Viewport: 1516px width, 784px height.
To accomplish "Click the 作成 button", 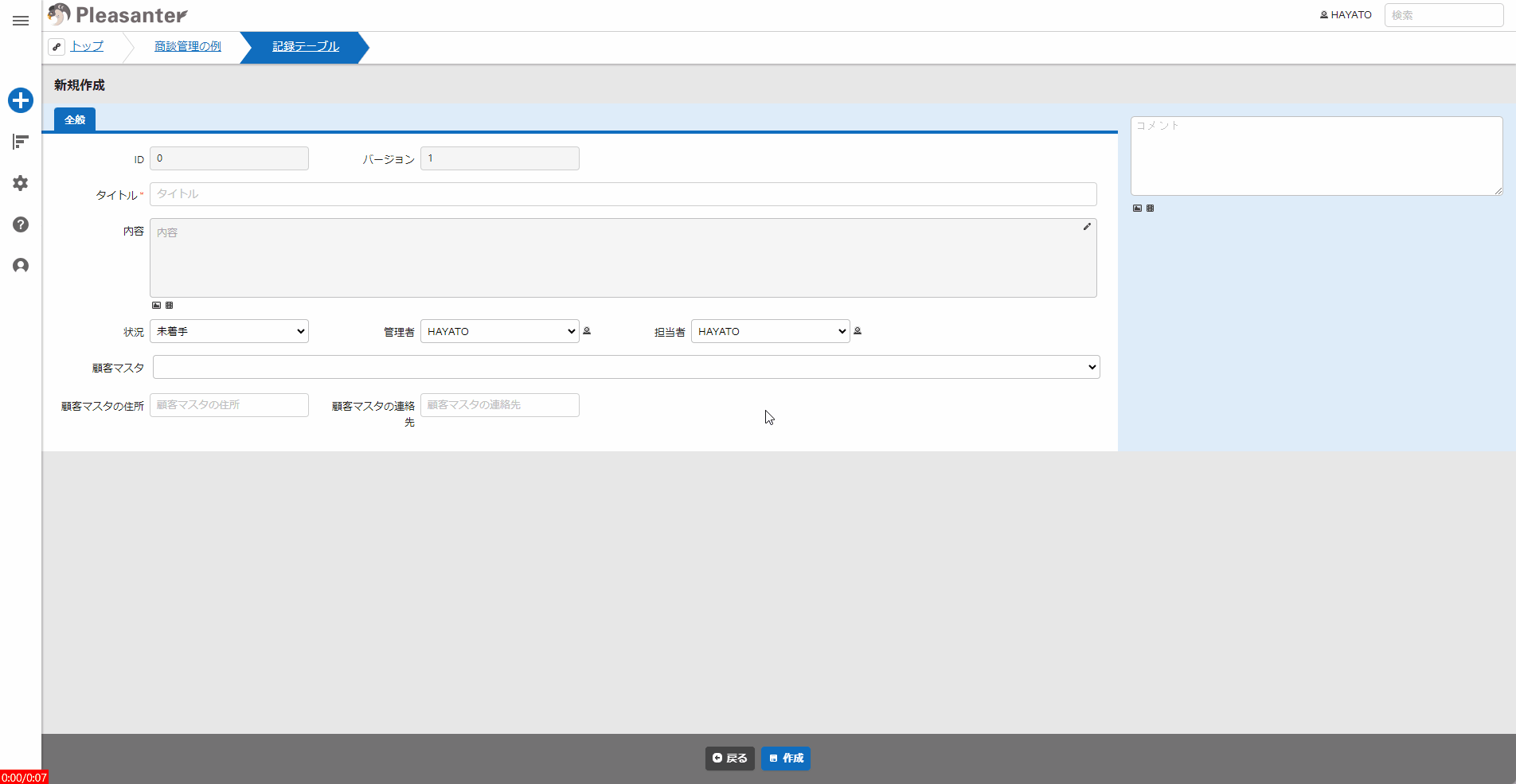I will pos(786,759).
